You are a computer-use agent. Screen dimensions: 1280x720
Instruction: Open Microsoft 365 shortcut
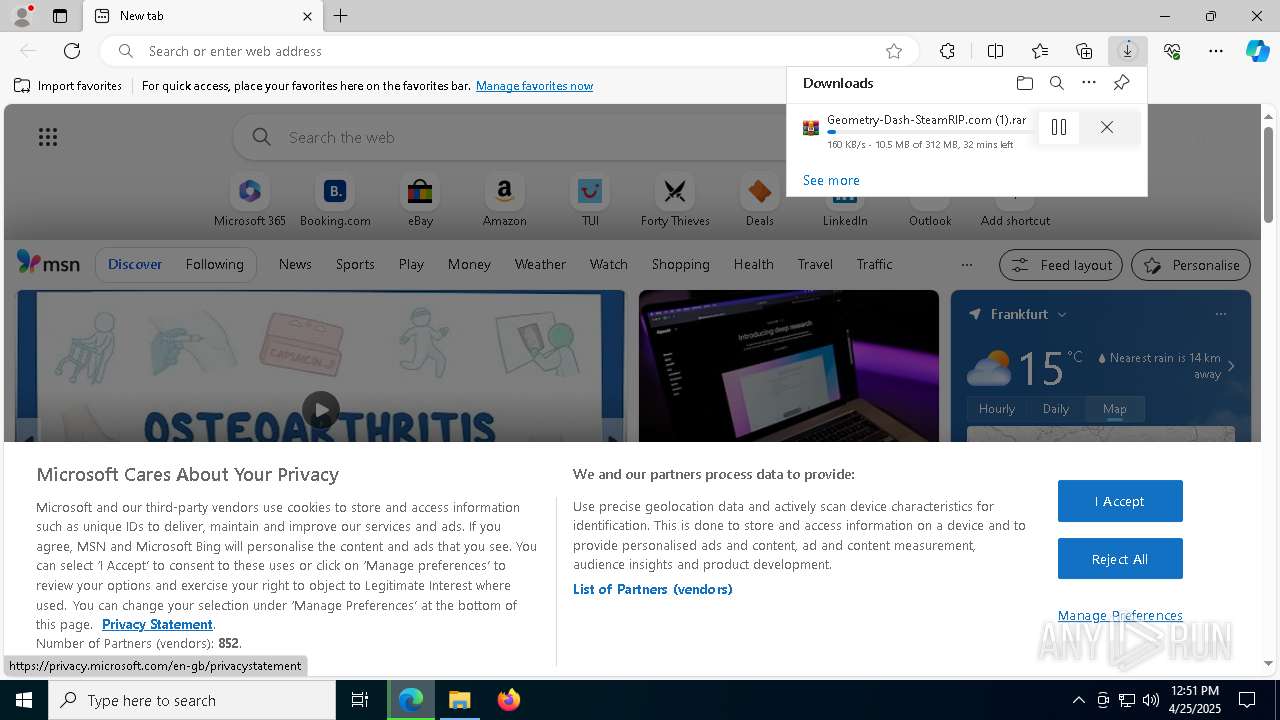click(x=250, y=201)
